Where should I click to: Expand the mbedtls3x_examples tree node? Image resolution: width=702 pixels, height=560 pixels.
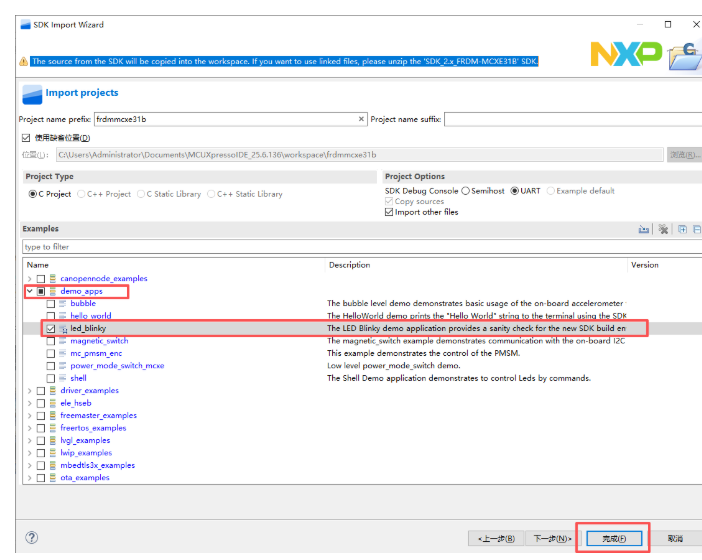click(30, 466)
